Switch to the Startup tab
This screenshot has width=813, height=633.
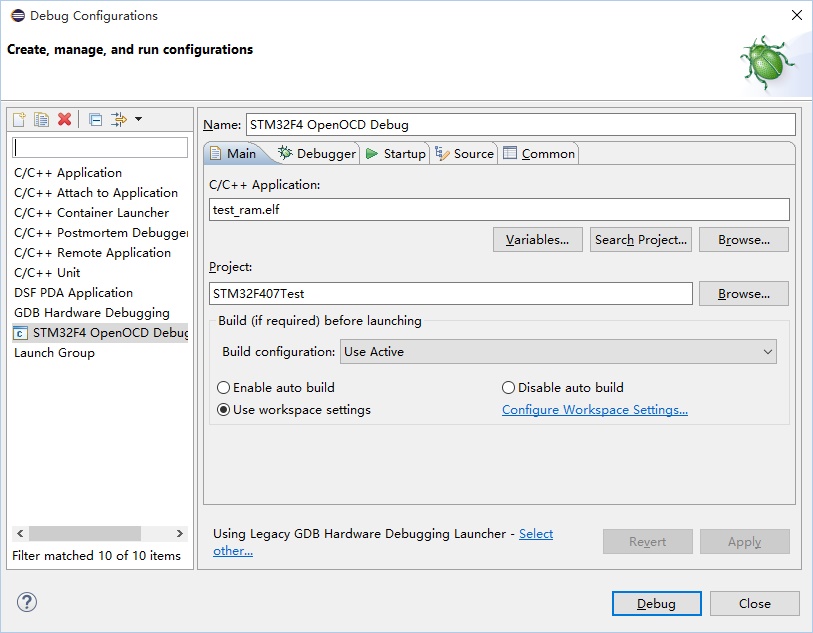(x=395, y=154)
